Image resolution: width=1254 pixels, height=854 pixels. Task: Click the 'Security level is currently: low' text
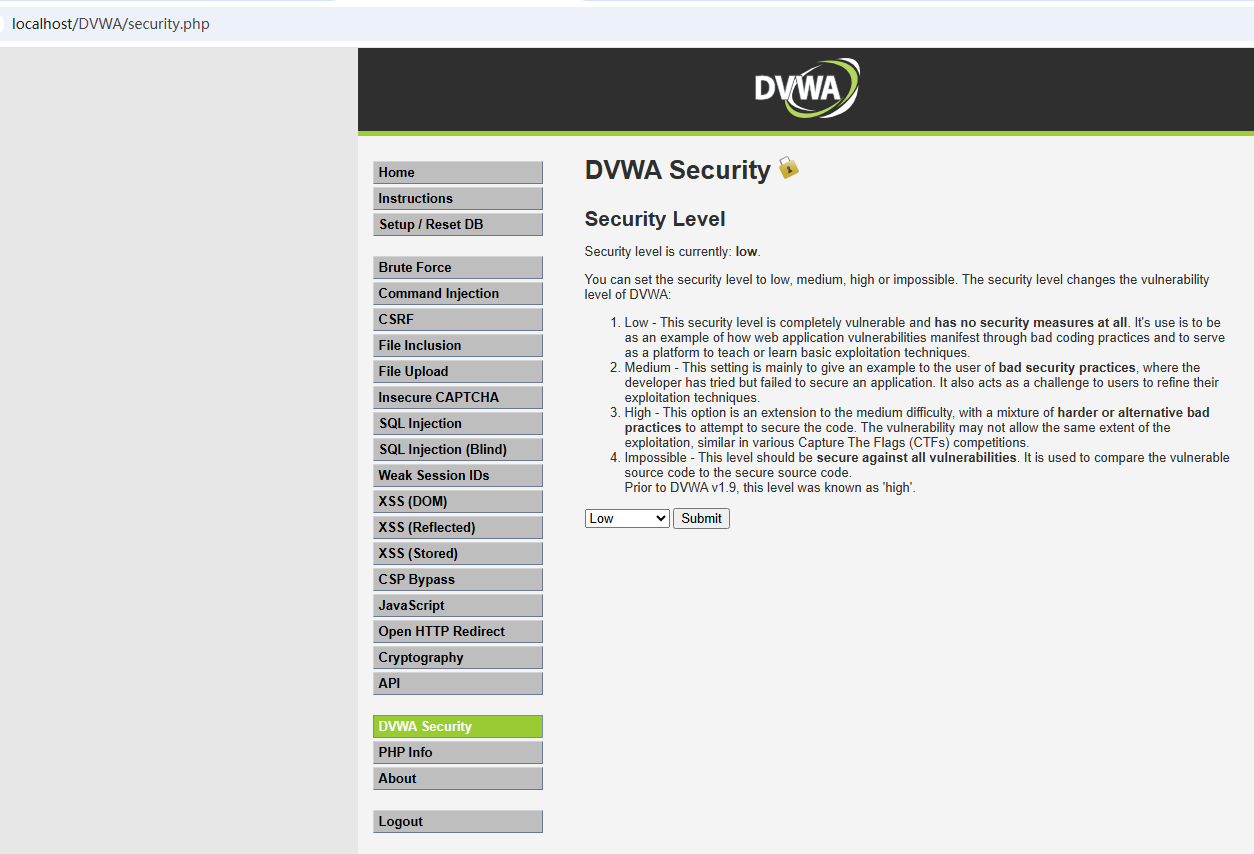point(673,251)
